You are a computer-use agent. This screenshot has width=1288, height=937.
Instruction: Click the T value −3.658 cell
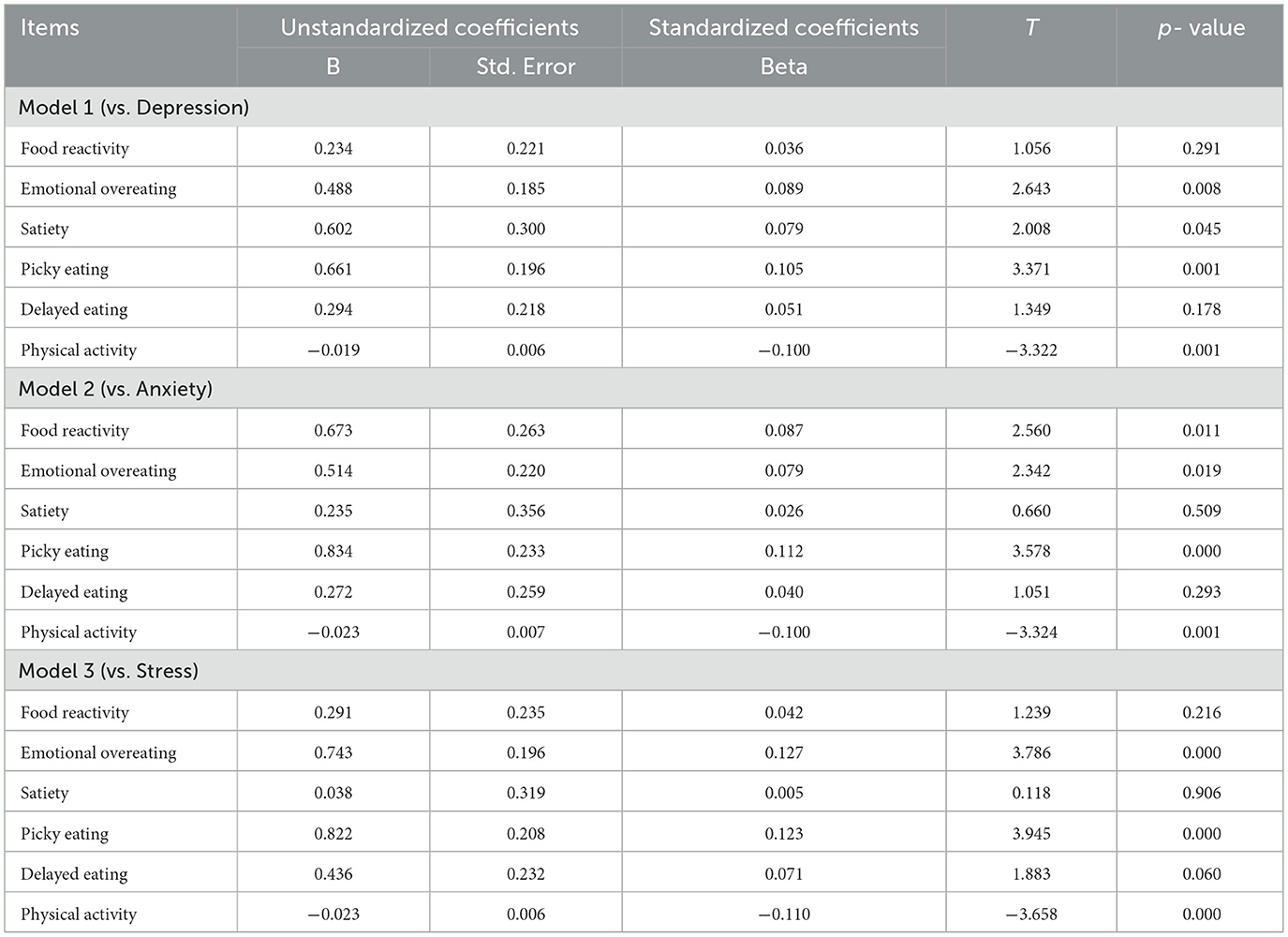(1031, 914)
